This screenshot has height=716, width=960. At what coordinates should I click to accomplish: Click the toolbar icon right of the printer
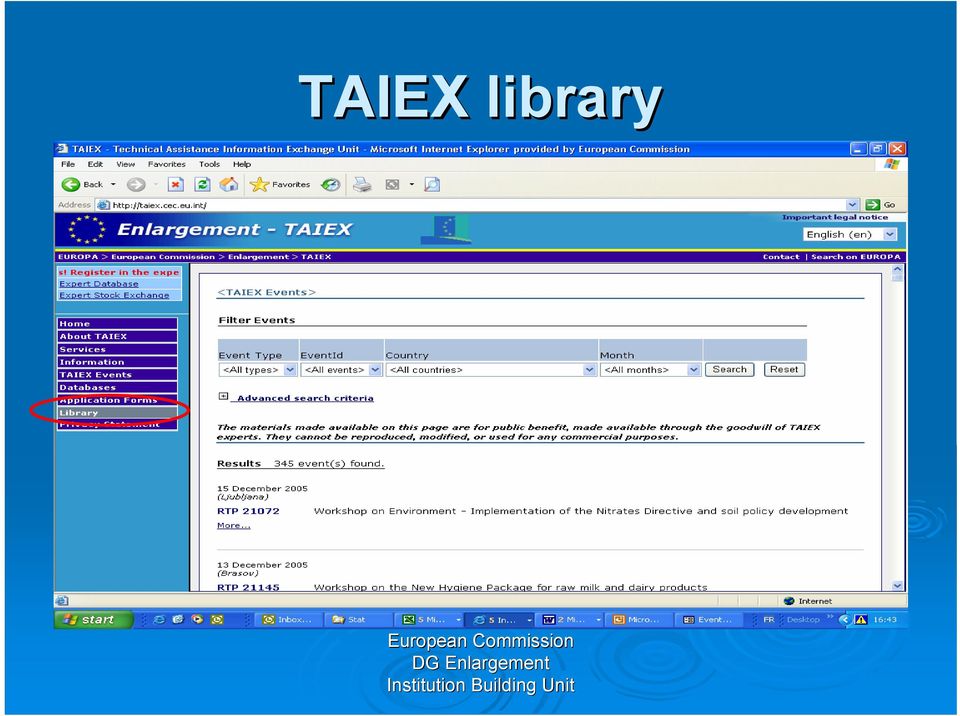[392, 184]
